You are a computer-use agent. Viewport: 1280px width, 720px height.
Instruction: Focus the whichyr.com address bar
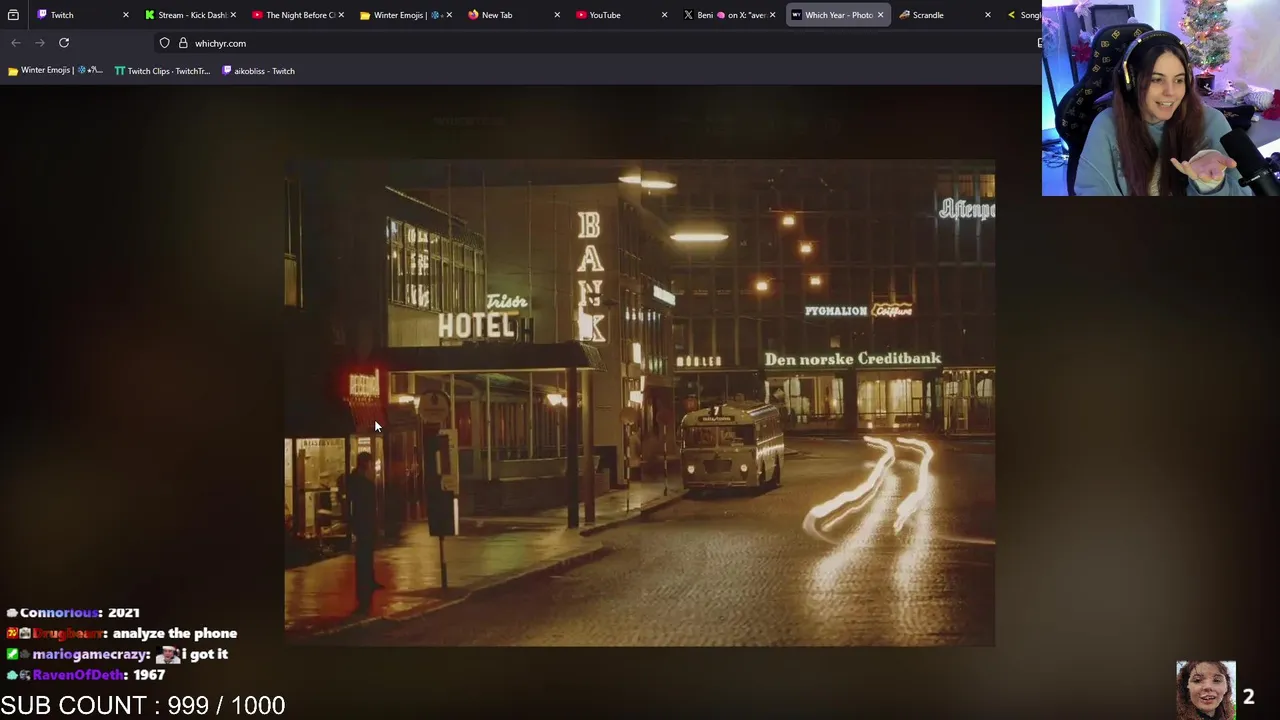tap(600, 43)
